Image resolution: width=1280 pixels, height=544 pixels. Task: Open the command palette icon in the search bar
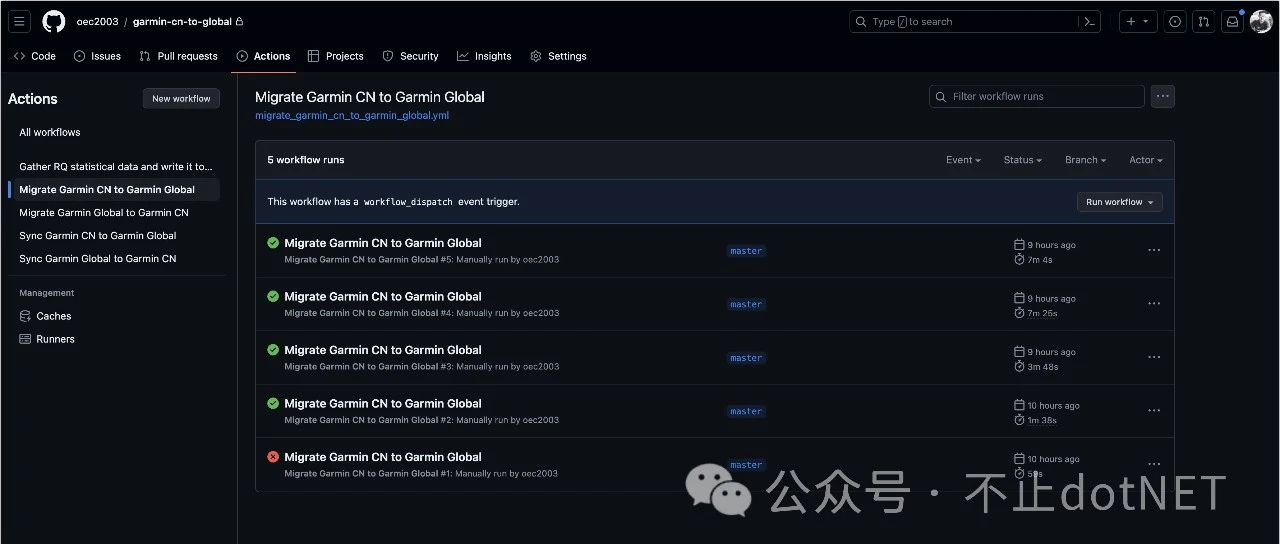1089,21
